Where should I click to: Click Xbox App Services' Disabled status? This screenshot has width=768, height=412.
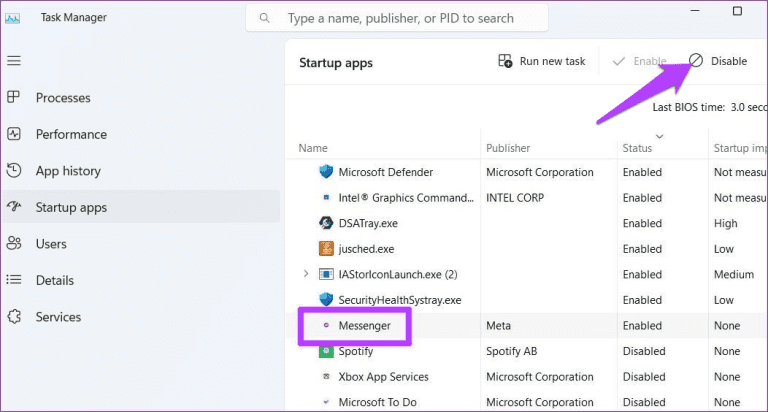pyautogui.click(x=644, y=377)
